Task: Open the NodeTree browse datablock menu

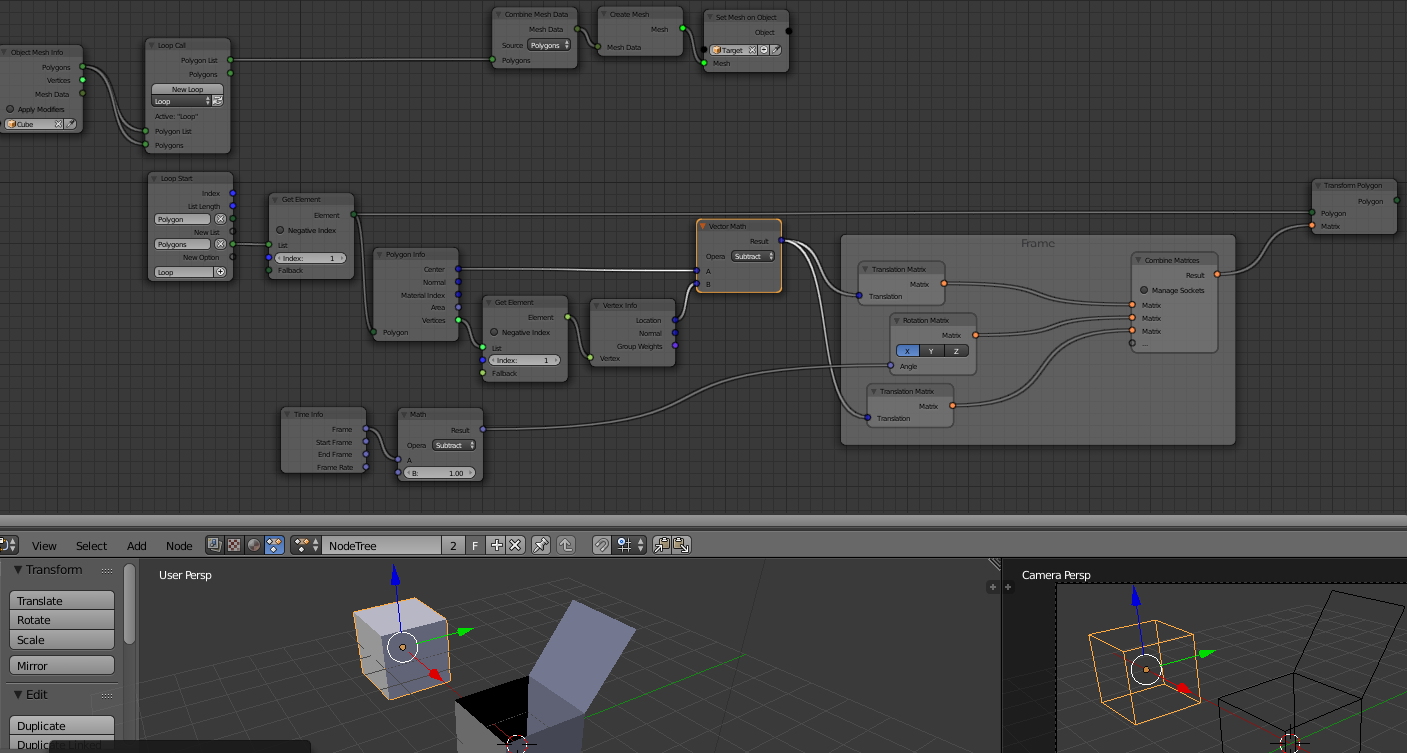Action: point(307,545)
